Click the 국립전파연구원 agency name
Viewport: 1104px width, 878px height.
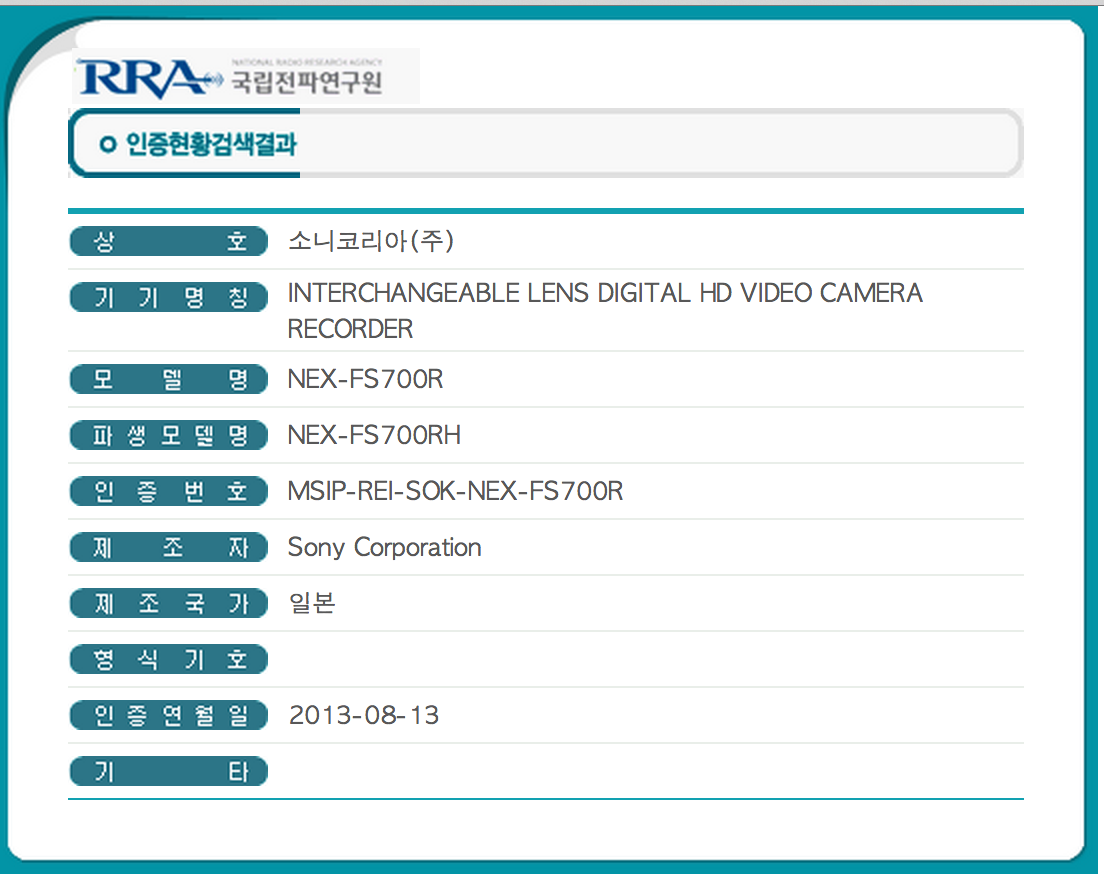pyautogui.click(x=307, y=82)
